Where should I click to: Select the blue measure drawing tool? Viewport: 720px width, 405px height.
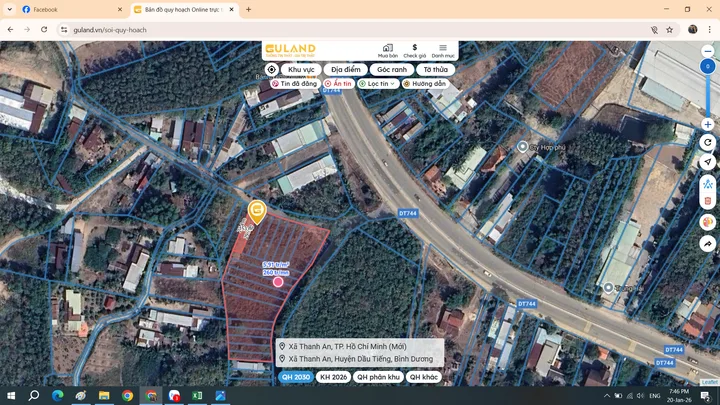coord(708,184)
